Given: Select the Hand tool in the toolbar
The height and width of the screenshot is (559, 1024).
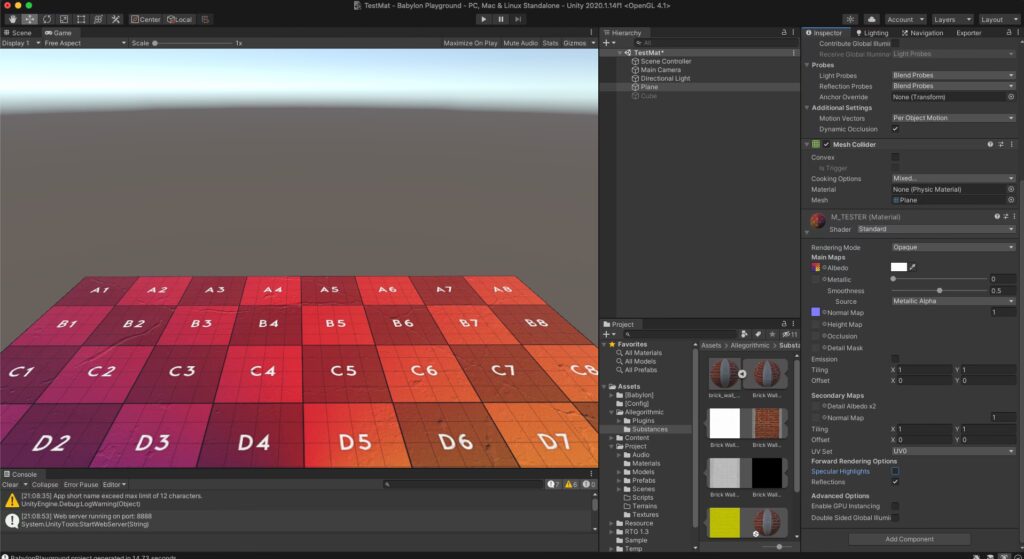Looking at the screenshot, I should click(13, 19).
